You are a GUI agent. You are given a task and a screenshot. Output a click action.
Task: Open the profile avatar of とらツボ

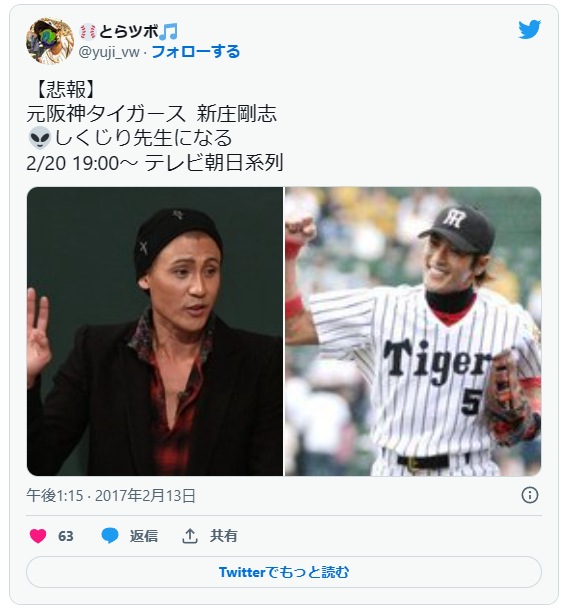click(x=50, y=41)
